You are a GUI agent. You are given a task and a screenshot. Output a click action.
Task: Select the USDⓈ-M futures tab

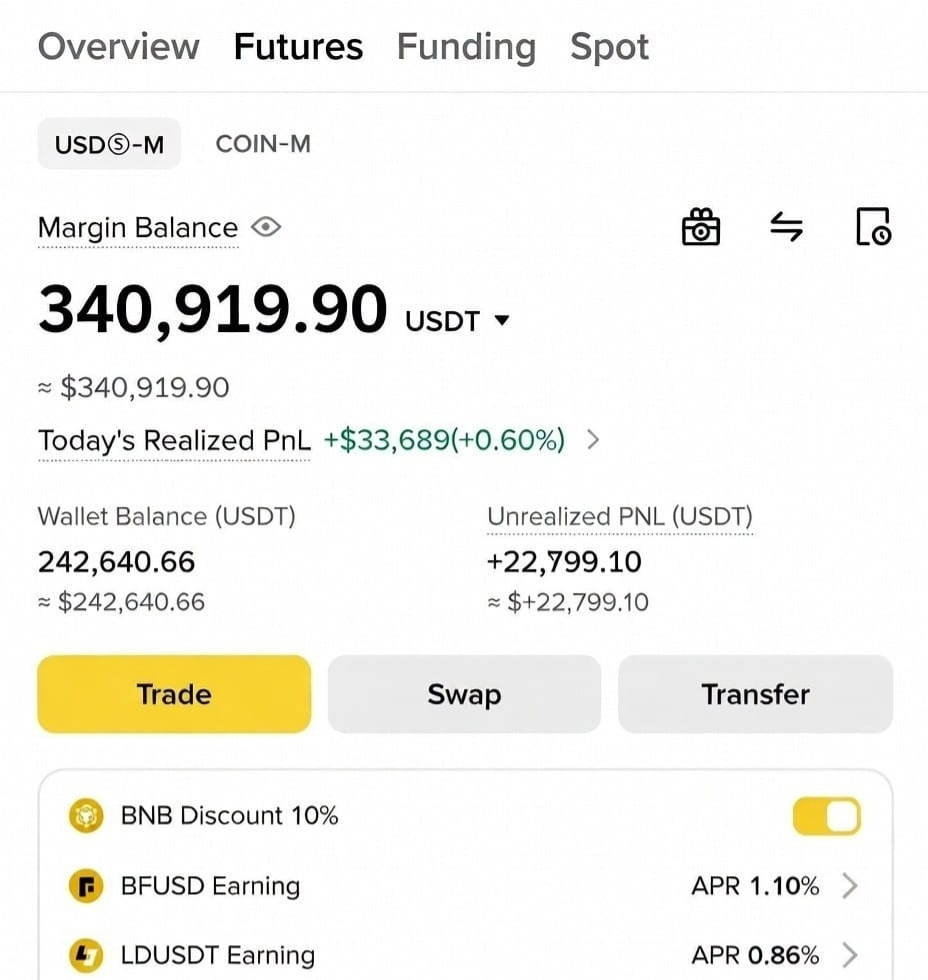tap(109, 144)
